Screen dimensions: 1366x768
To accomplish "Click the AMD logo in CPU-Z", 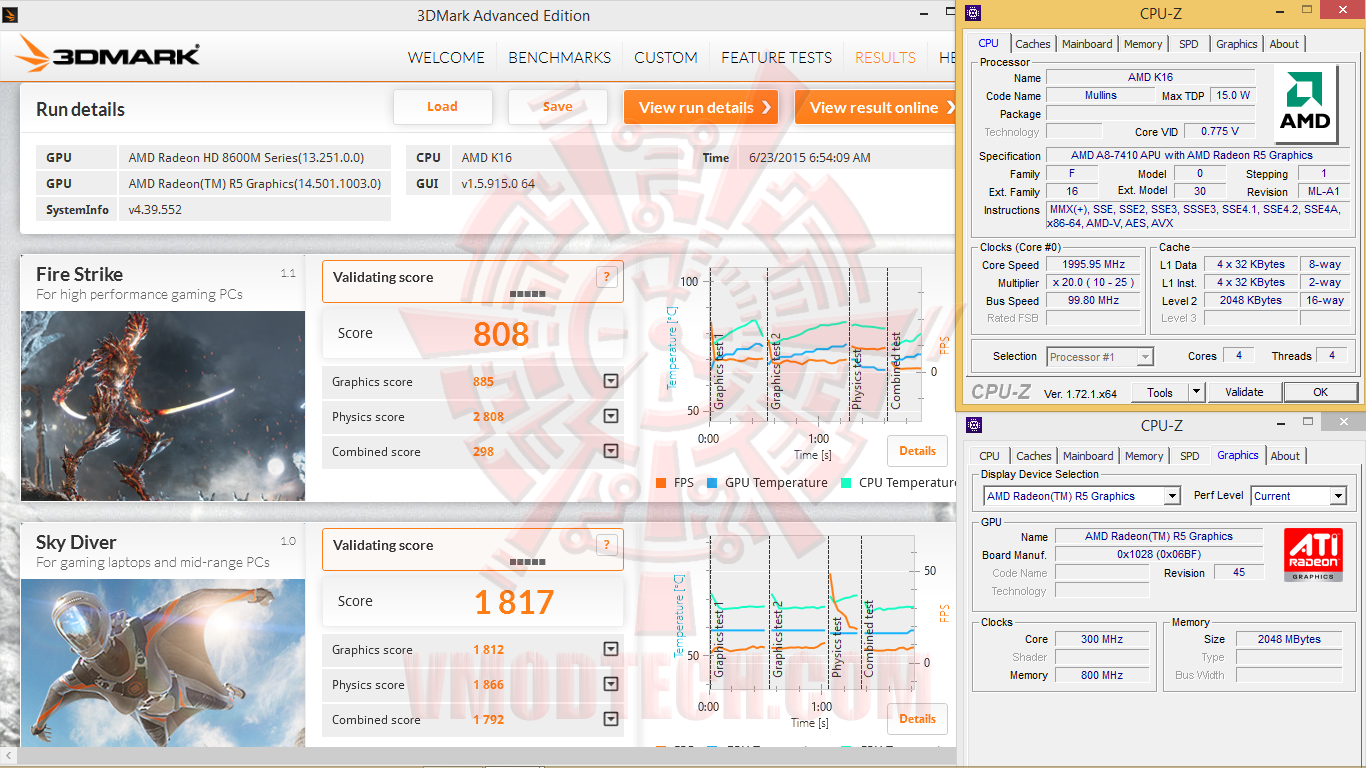I will pos(1306,105).
